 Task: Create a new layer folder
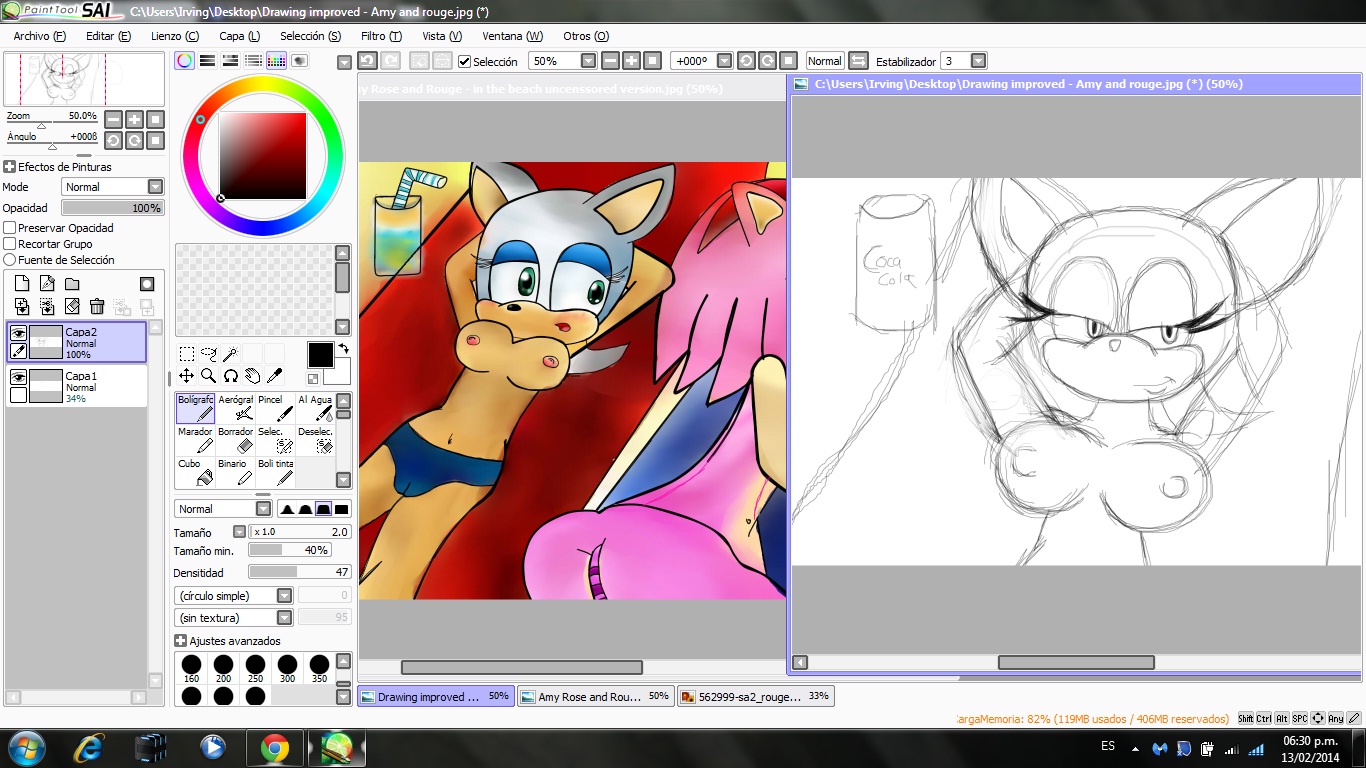point(72,284)
